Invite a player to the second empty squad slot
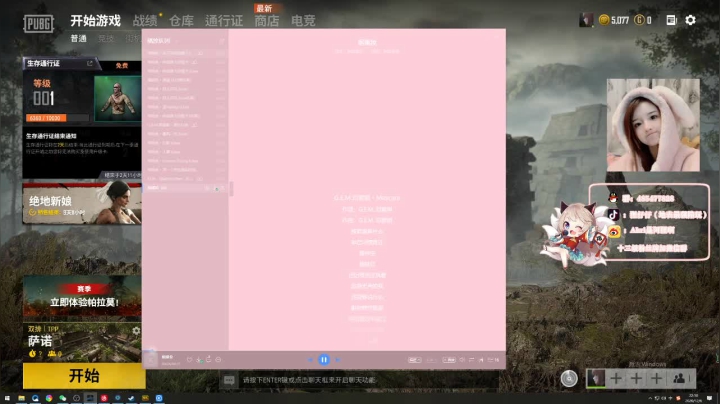This screenshot has height=404, width=720. (636, 379)
